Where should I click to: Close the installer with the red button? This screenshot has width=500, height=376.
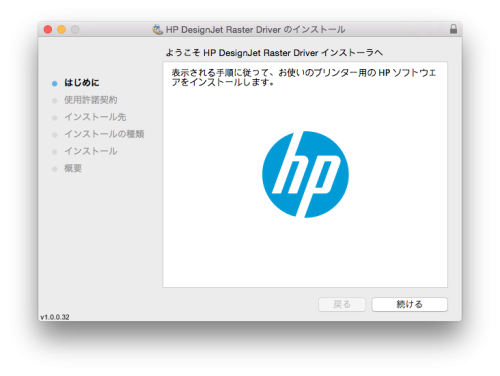(48, 29)
